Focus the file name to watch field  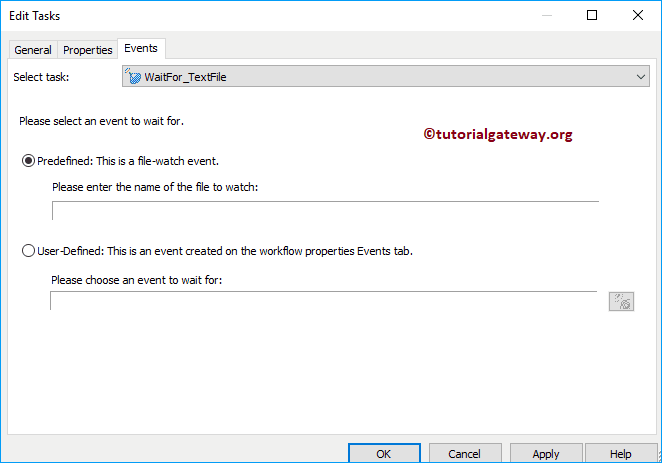tap(325, 211)
